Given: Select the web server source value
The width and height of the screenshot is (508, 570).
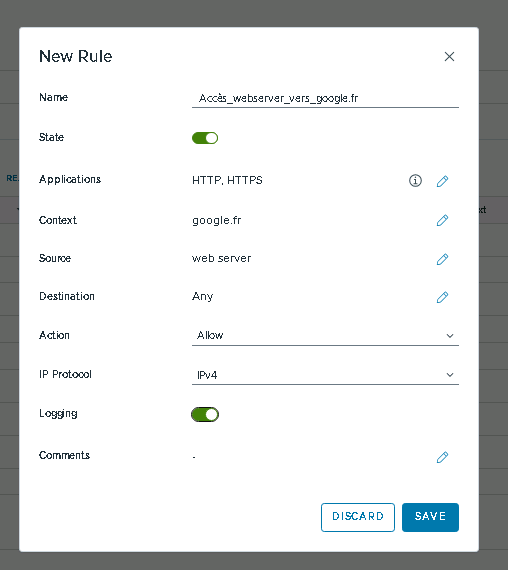Looking at the screenshot, I should coord(221,258).
